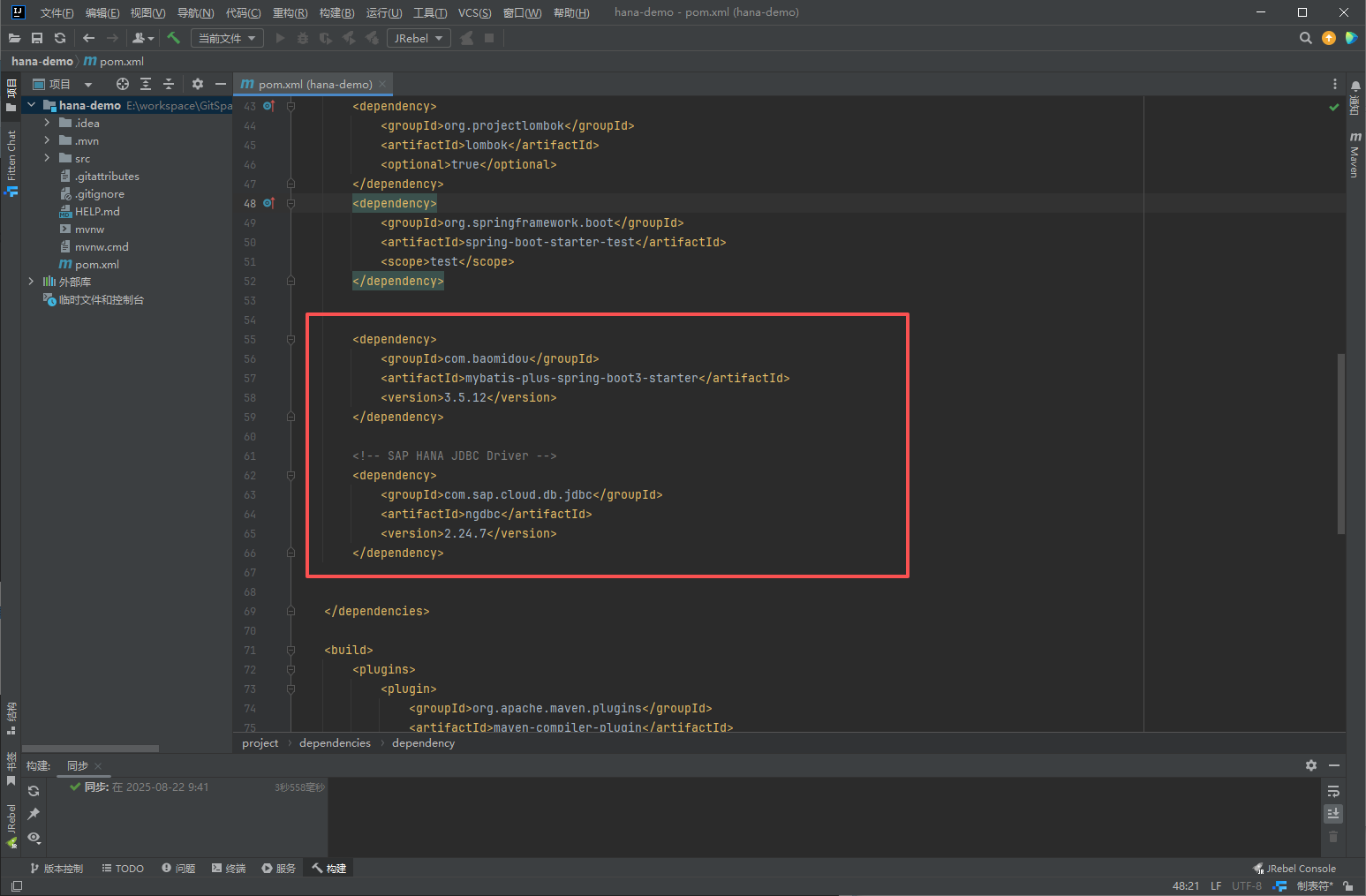The image size is (1366, 896).
Task: Toggle soft-wrap in build output
Action: pyautogui.click(x=1333, y=791)
